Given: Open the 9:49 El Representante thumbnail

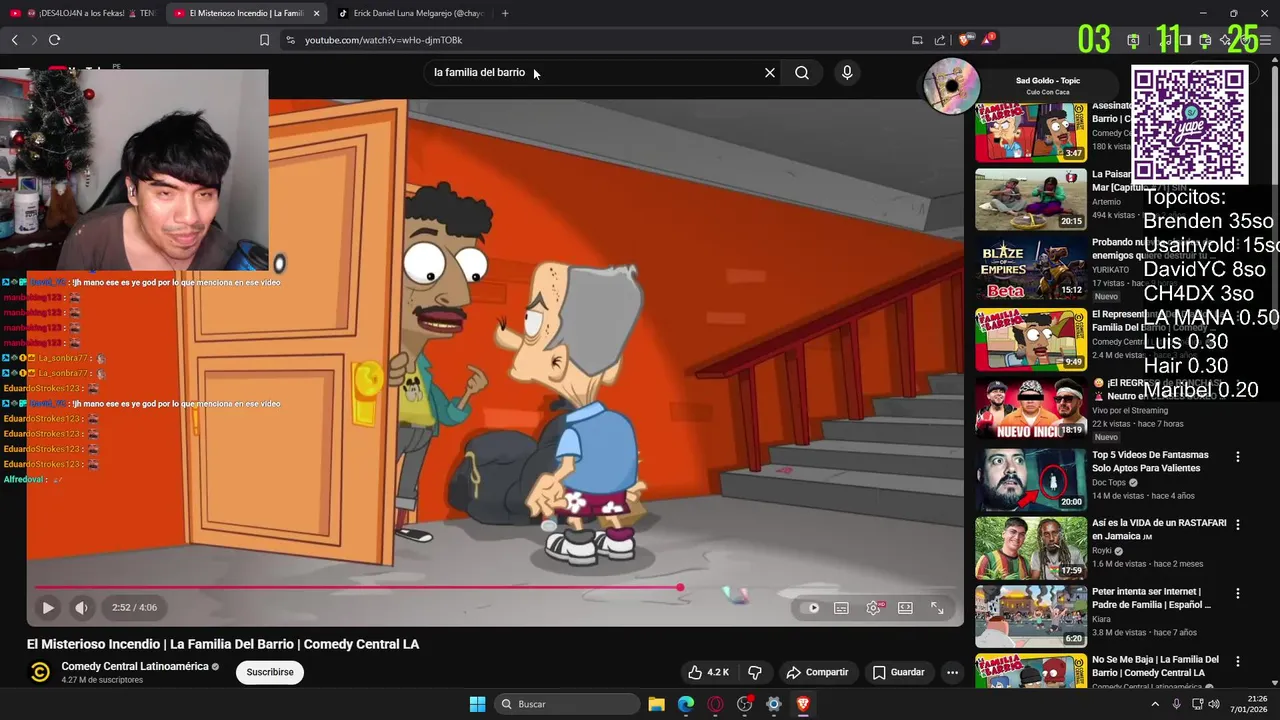Looking at the screenshot, I should [x=1031, y=339].
